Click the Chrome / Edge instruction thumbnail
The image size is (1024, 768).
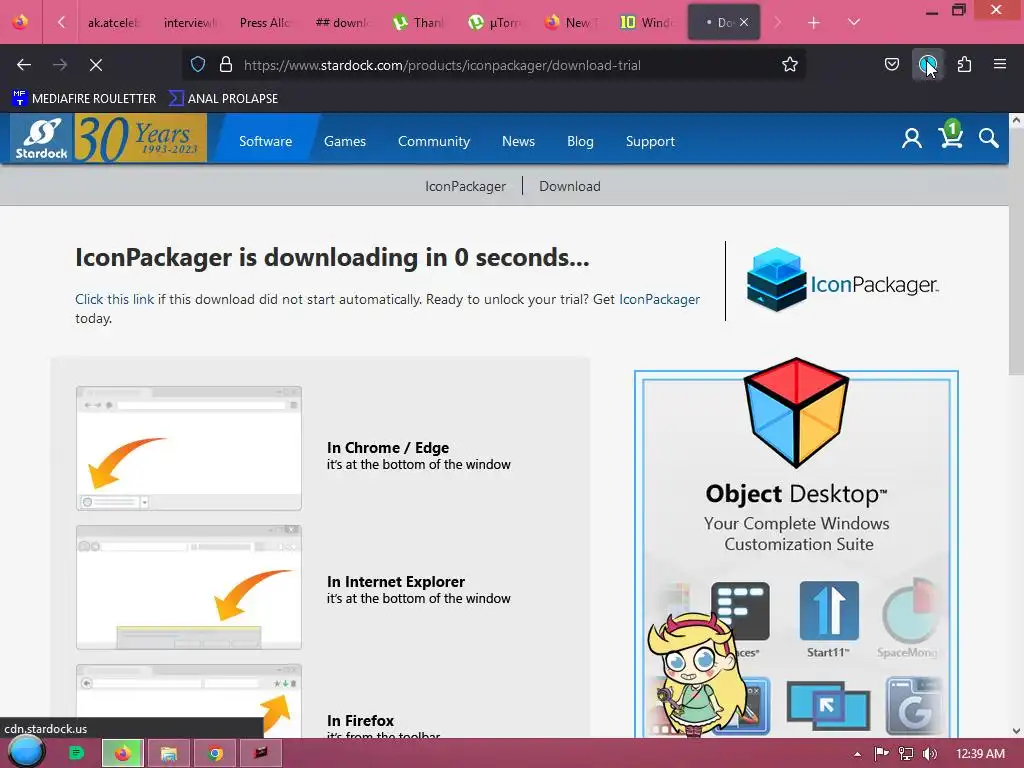[189, 448]
